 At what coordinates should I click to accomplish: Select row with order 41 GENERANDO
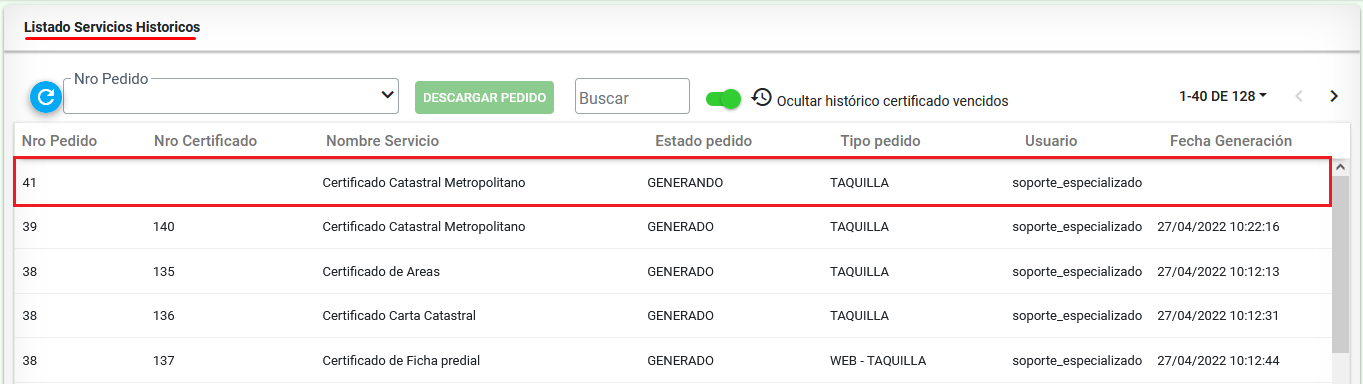click(672, 182)
